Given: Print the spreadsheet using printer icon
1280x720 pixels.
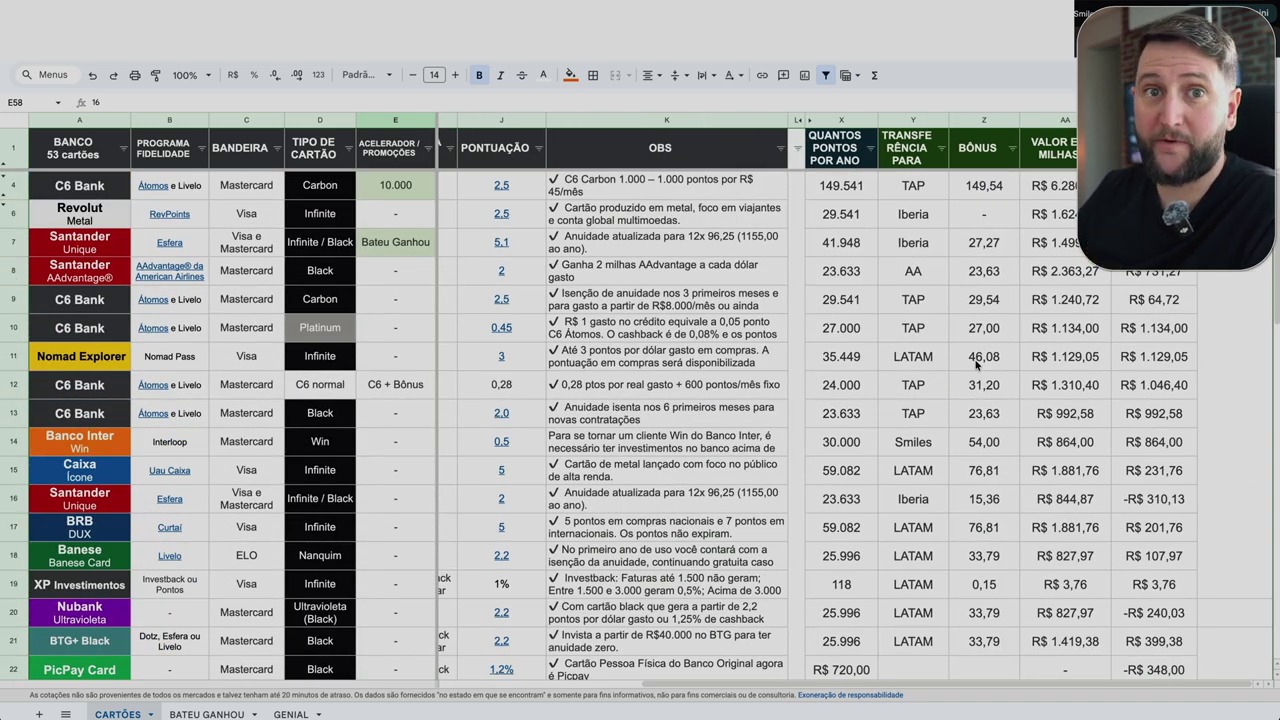Looking at the screenshot, I should coord(135,75).
